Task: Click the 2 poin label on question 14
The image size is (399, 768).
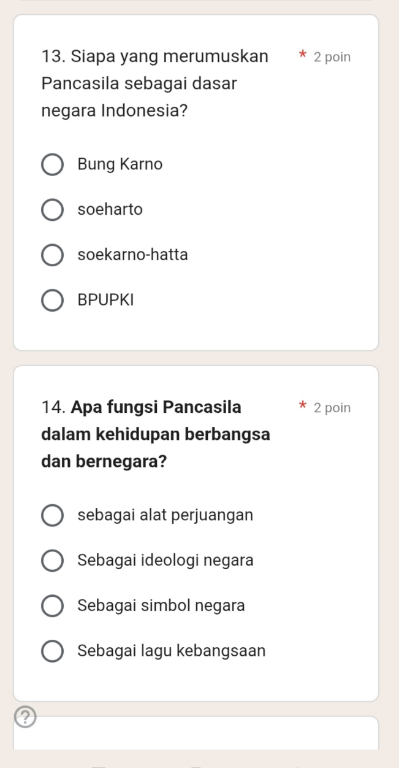Action: click(332, 408)
